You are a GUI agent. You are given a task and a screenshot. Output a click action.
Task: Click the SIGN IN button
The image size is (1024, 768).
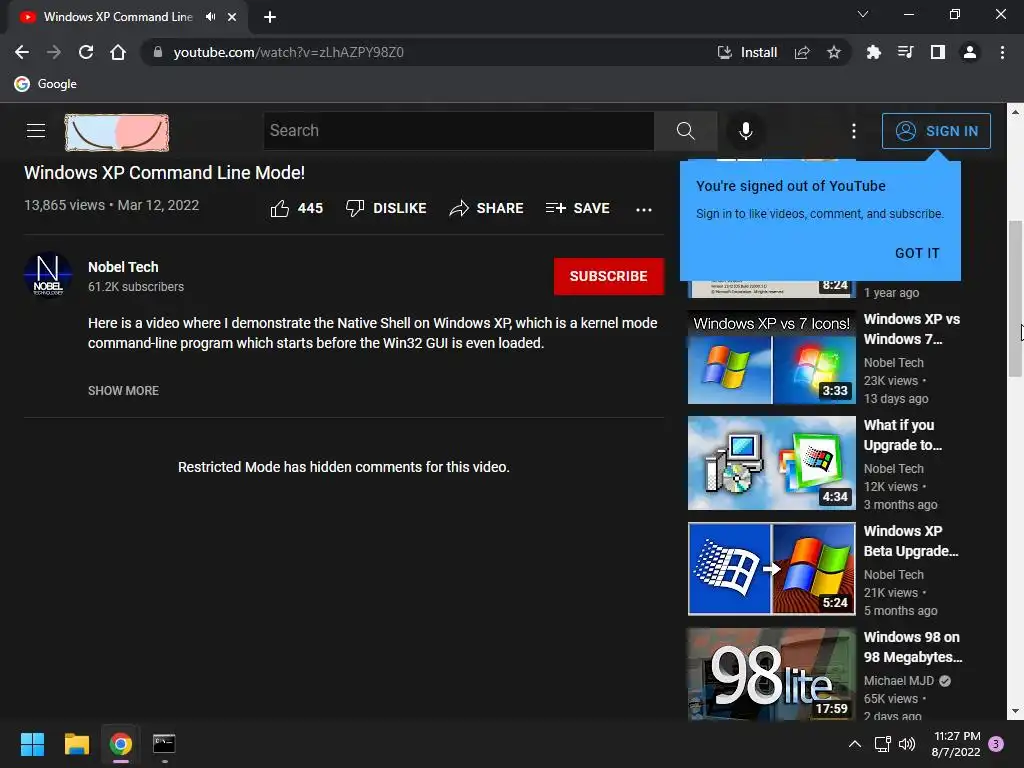[x=936, y=131]
